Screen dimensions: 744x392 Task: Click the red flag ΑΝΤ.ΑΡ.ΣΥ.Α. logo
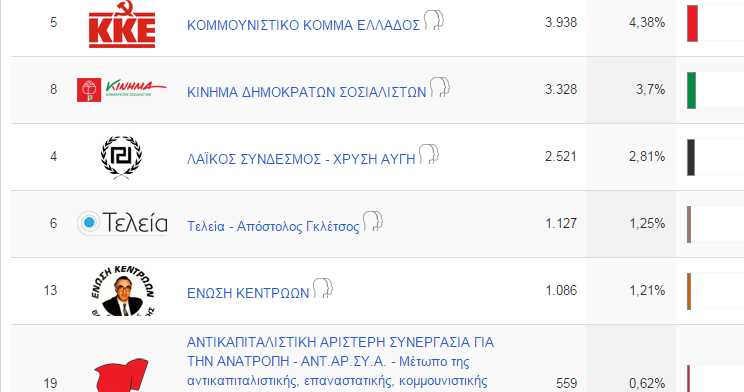[x=122, y=375]
